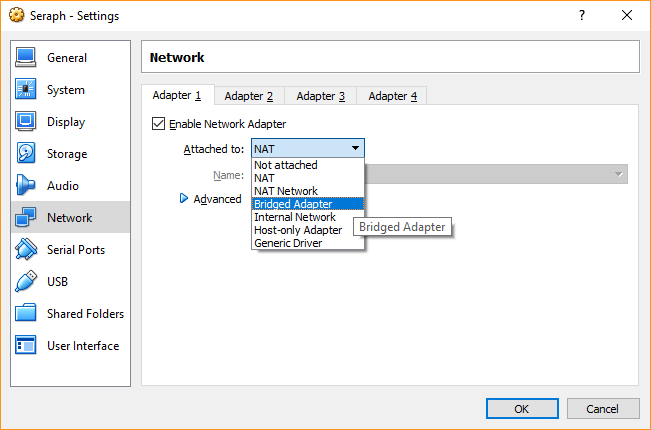This screenshot has width=651, height=430.
Task: Open Shared Folders icon
Action: 26,314
